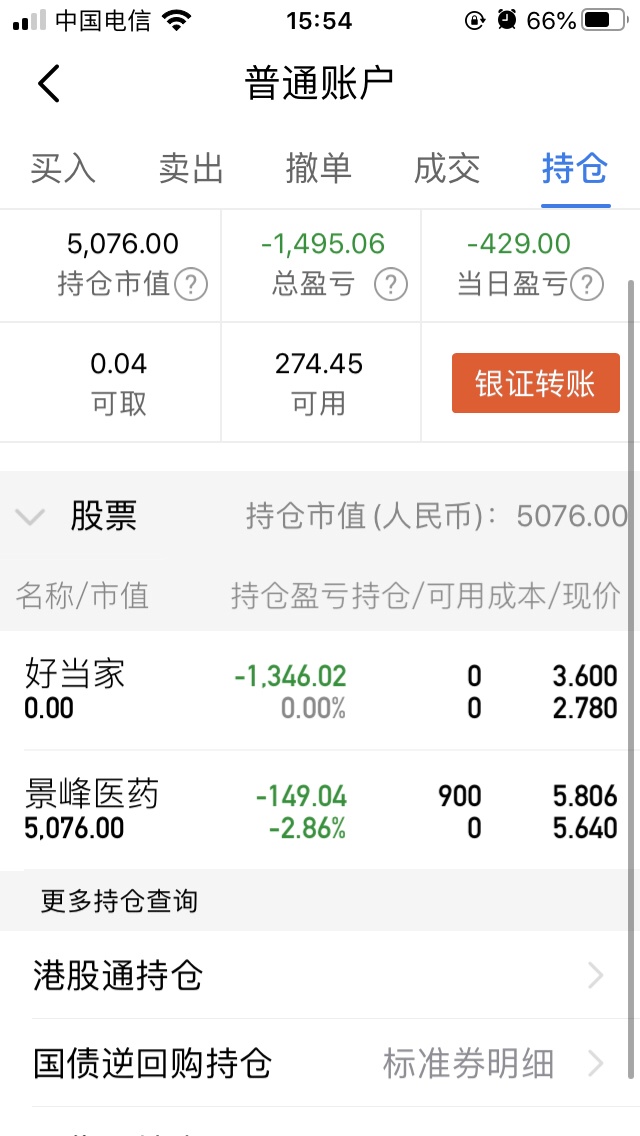Select the 成交 tab
Viewport: 640px width, 1136px height.
tap(447, 169)
